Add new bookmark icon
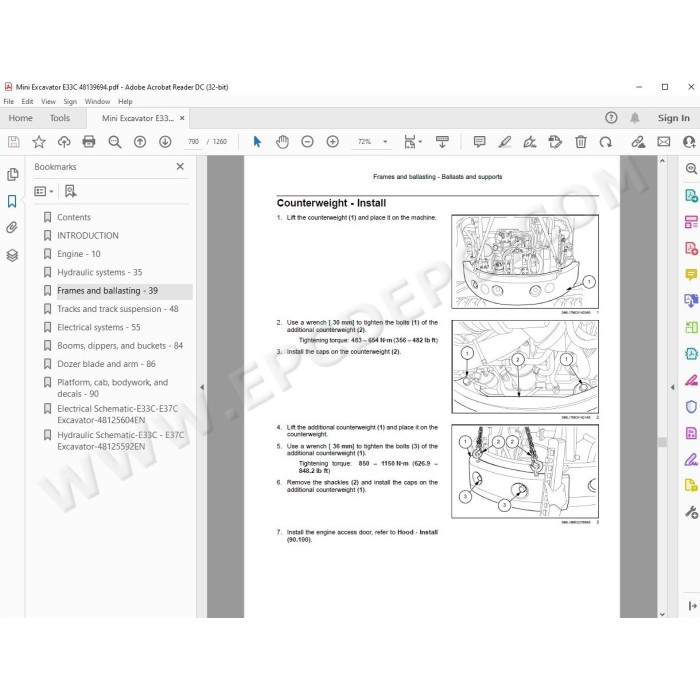 (70, 192)
